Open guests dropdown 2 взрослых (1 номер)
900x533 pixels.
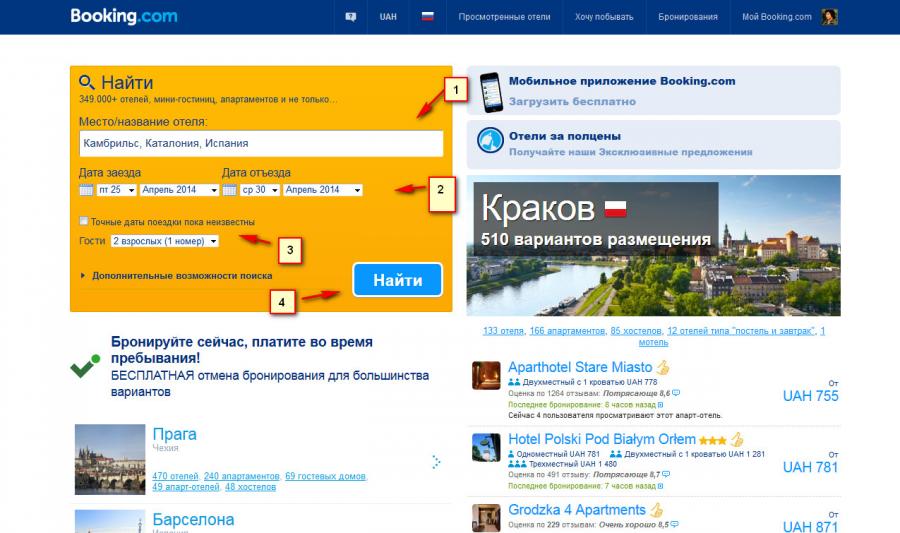coord(165,241)
